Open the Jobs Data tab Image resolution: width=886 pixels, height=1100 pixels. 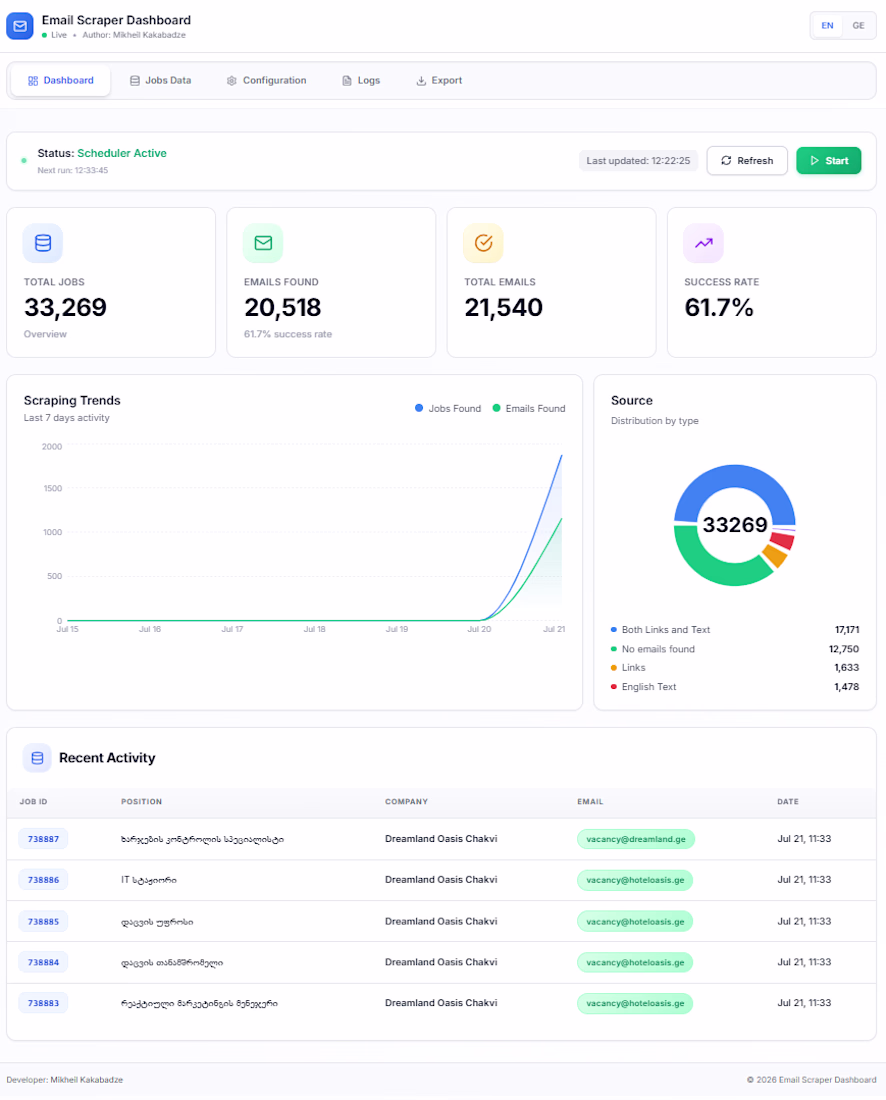[x=161, y=81]
